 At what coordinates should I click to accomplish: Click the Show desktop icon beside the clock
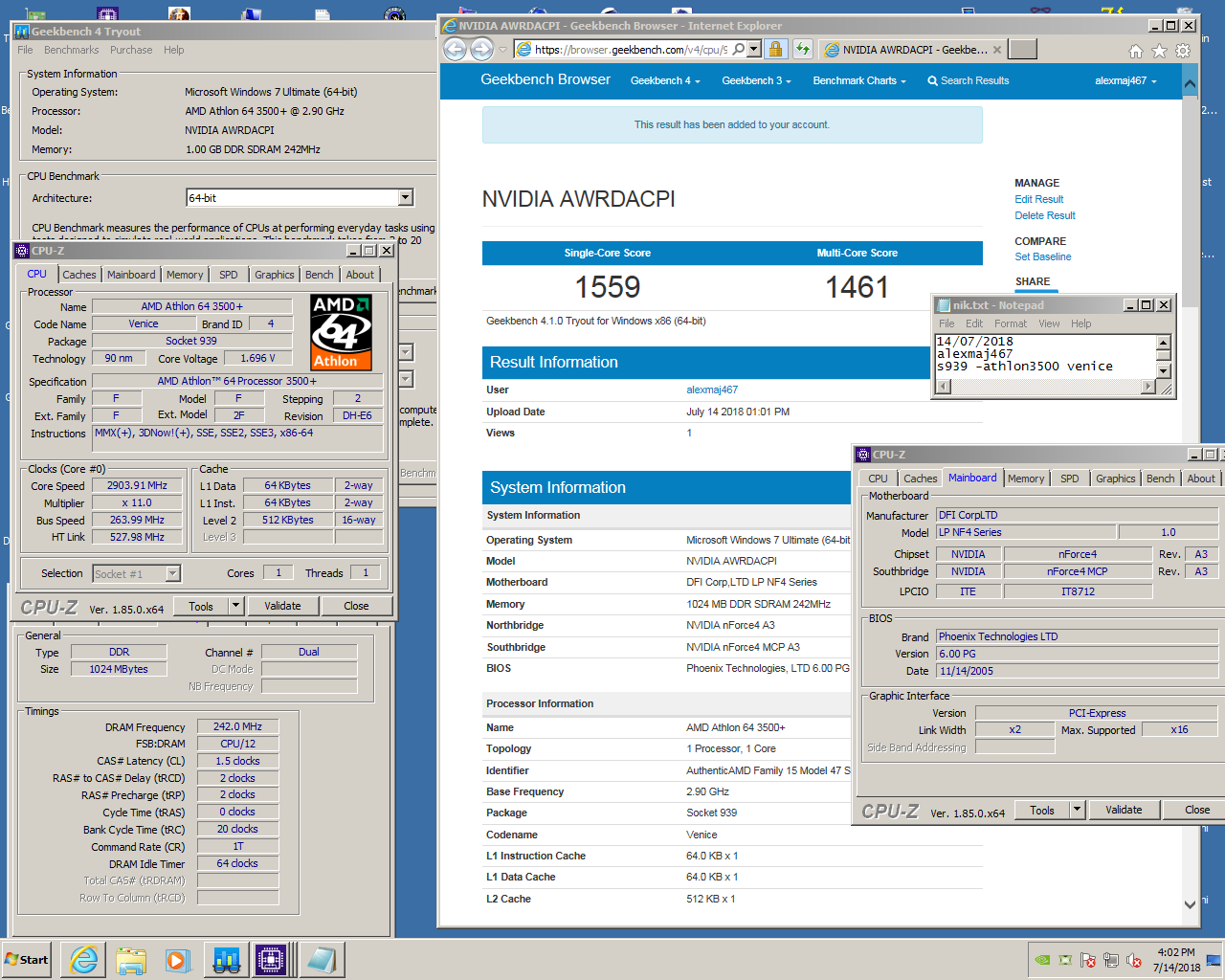pos(1214,960)
